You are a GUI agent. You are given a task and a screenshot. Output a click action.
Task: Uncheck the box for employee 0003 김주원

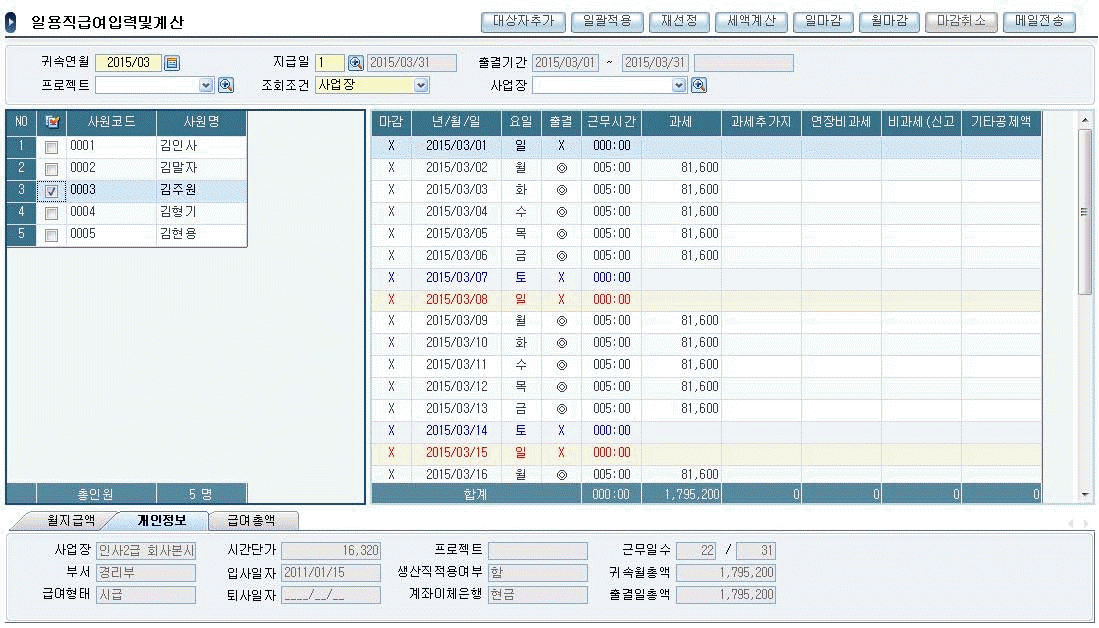[x=52, y=190]
